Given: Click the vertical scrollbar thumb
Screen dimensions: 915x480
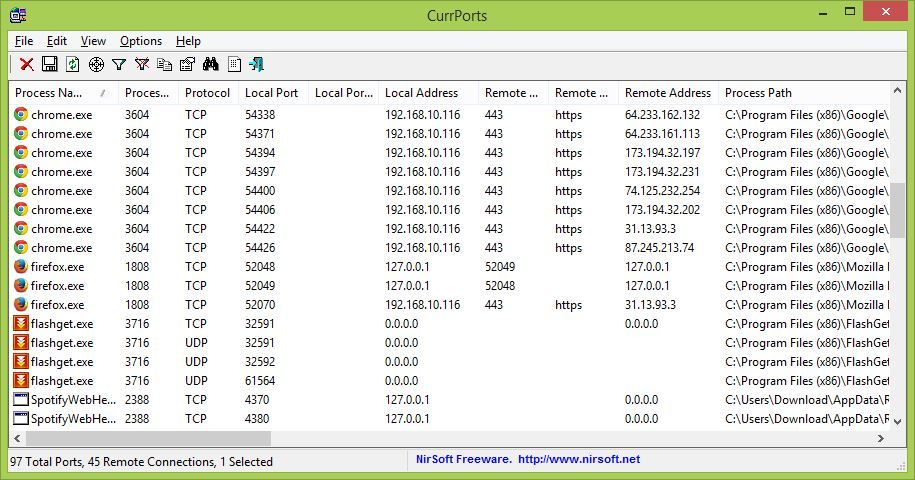Looking at the screenshot, I should (x=897, y=210).
